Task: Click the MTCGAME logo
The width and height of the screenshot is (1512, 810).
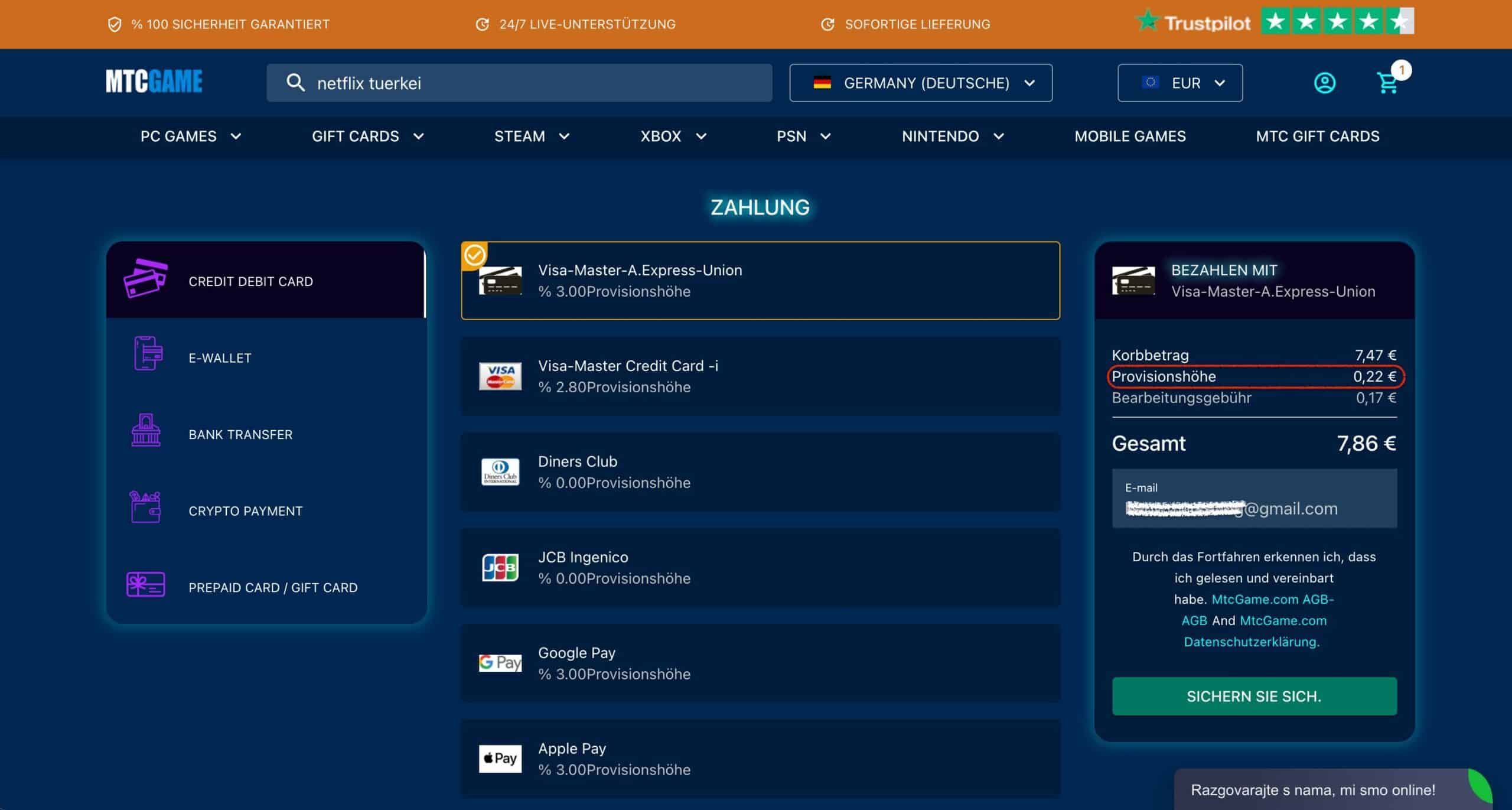Action: (154, 82)
